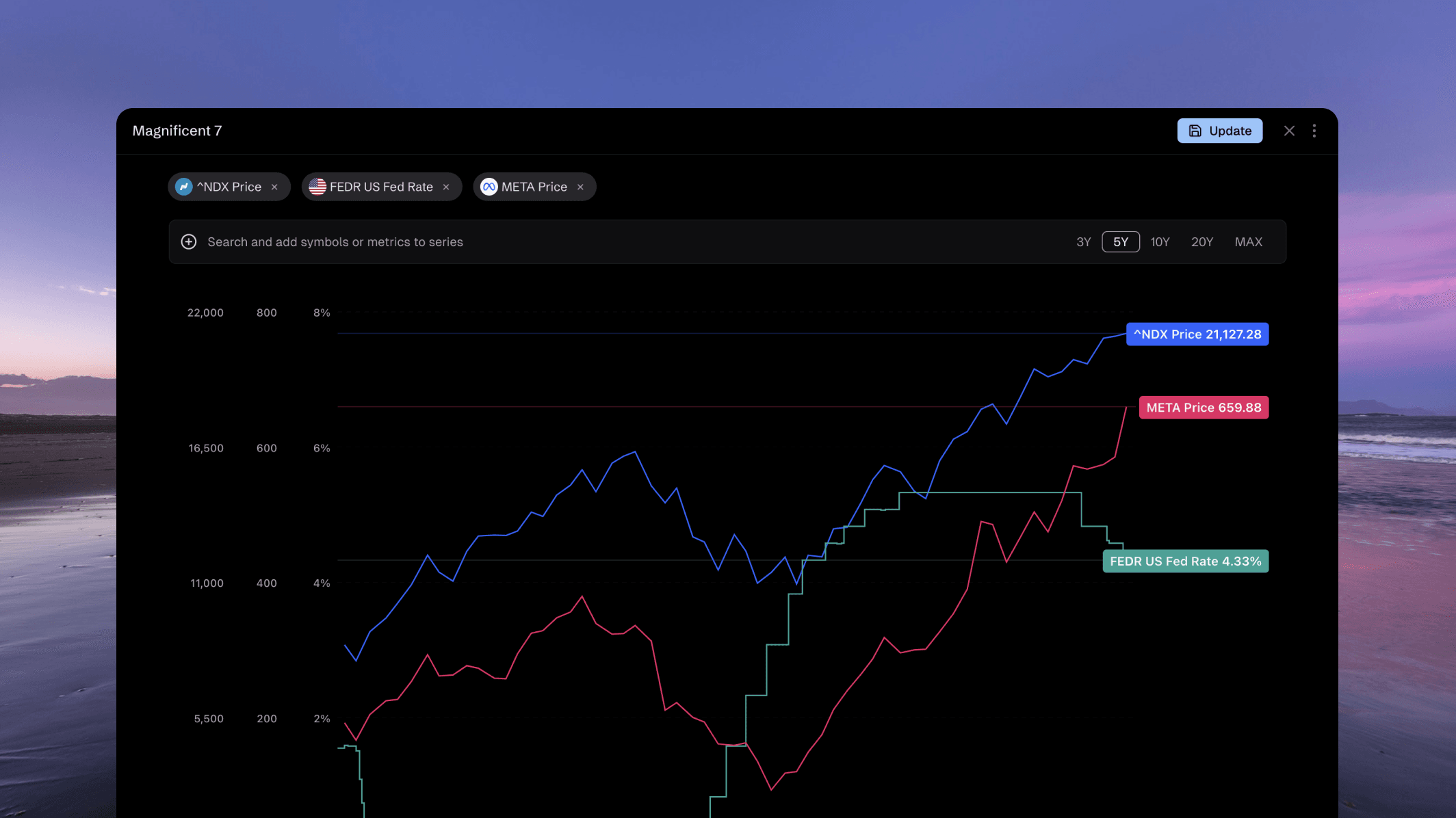
Task: Click the US flag icon on FEDR chip
Action: click(317, 187)
